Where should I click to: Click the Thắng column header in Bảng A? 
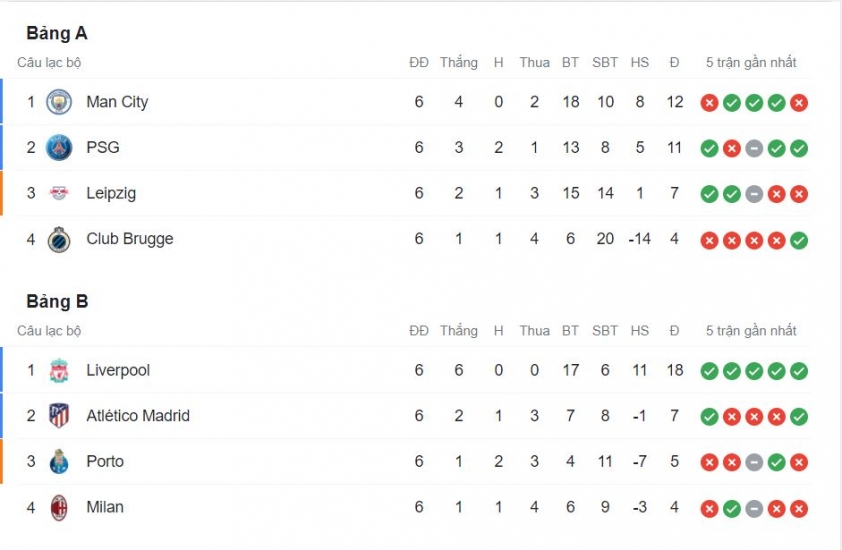(x=459, y=63)
